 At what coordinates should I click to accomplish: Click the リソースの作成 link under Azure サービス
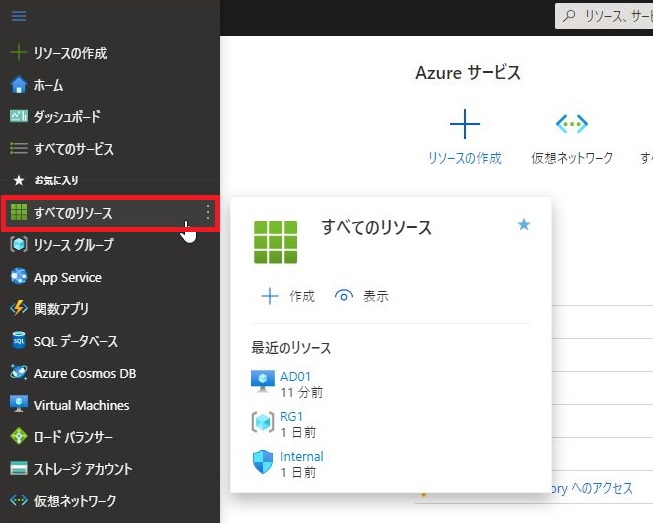tap(465, 158)
